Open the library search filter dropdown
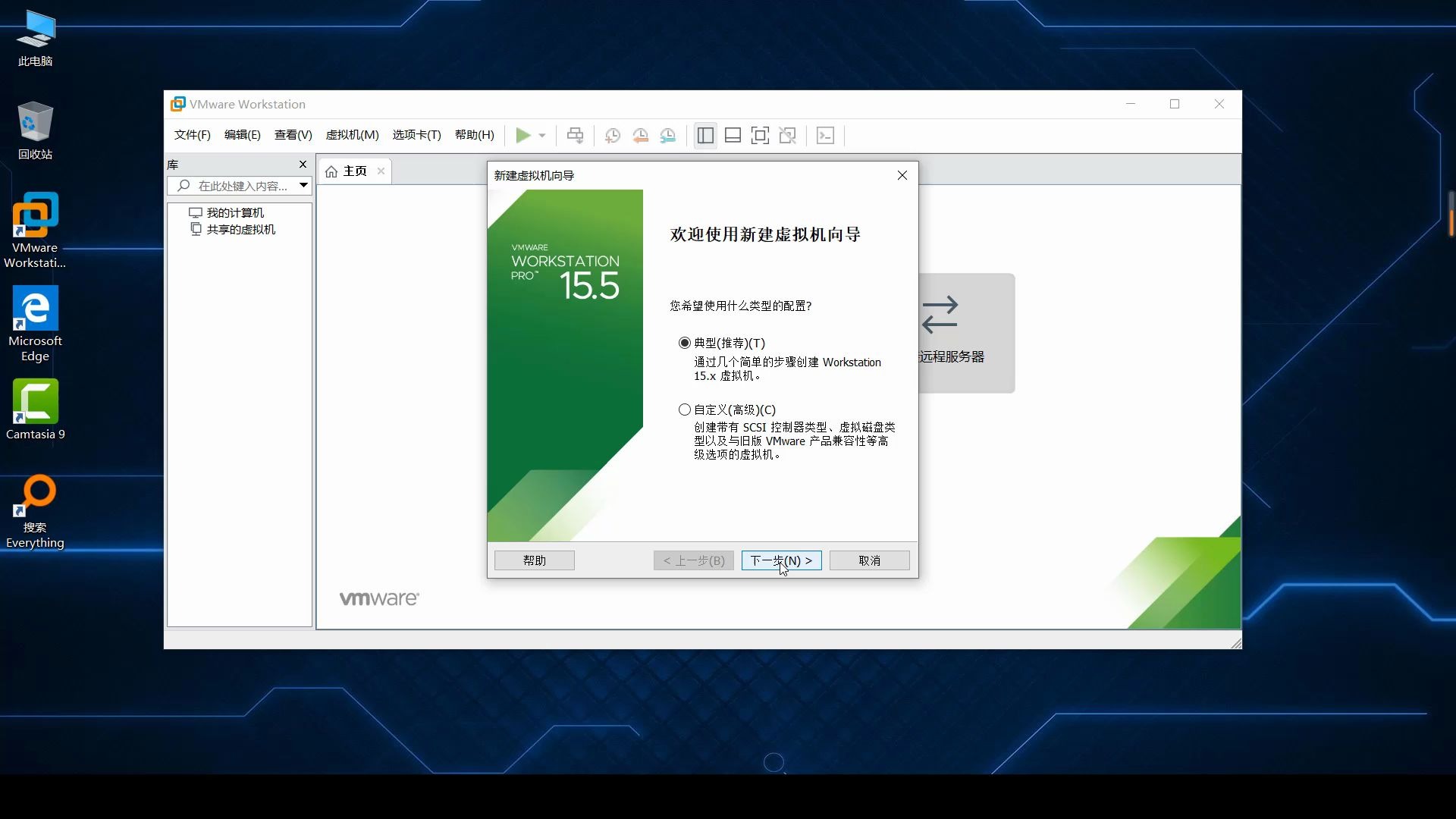Screen dimensions: 1456x819 pyautogui.click(x=303, y=185)
